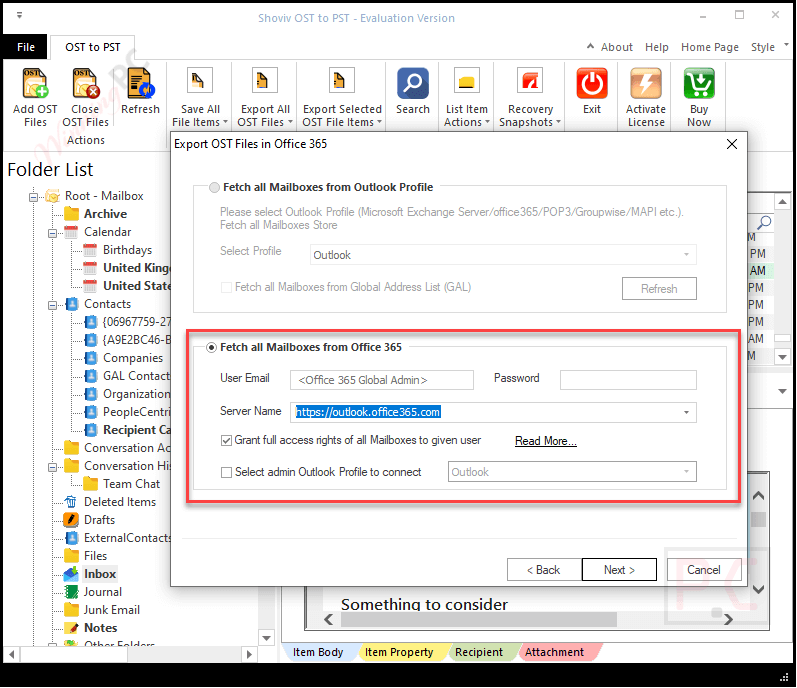Click the Back button
Screen dimensions: 797x688
point(544,570)
